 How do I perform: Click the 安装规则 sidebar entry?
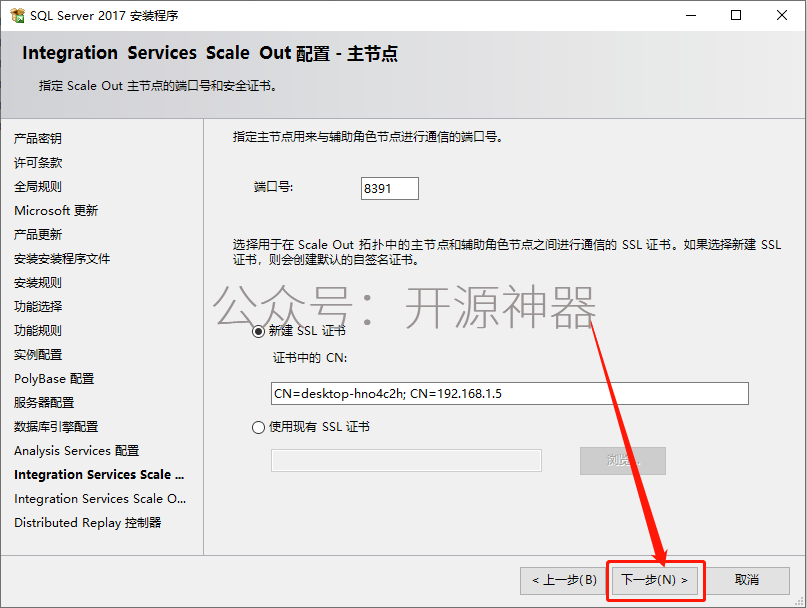tap(38, 283)
